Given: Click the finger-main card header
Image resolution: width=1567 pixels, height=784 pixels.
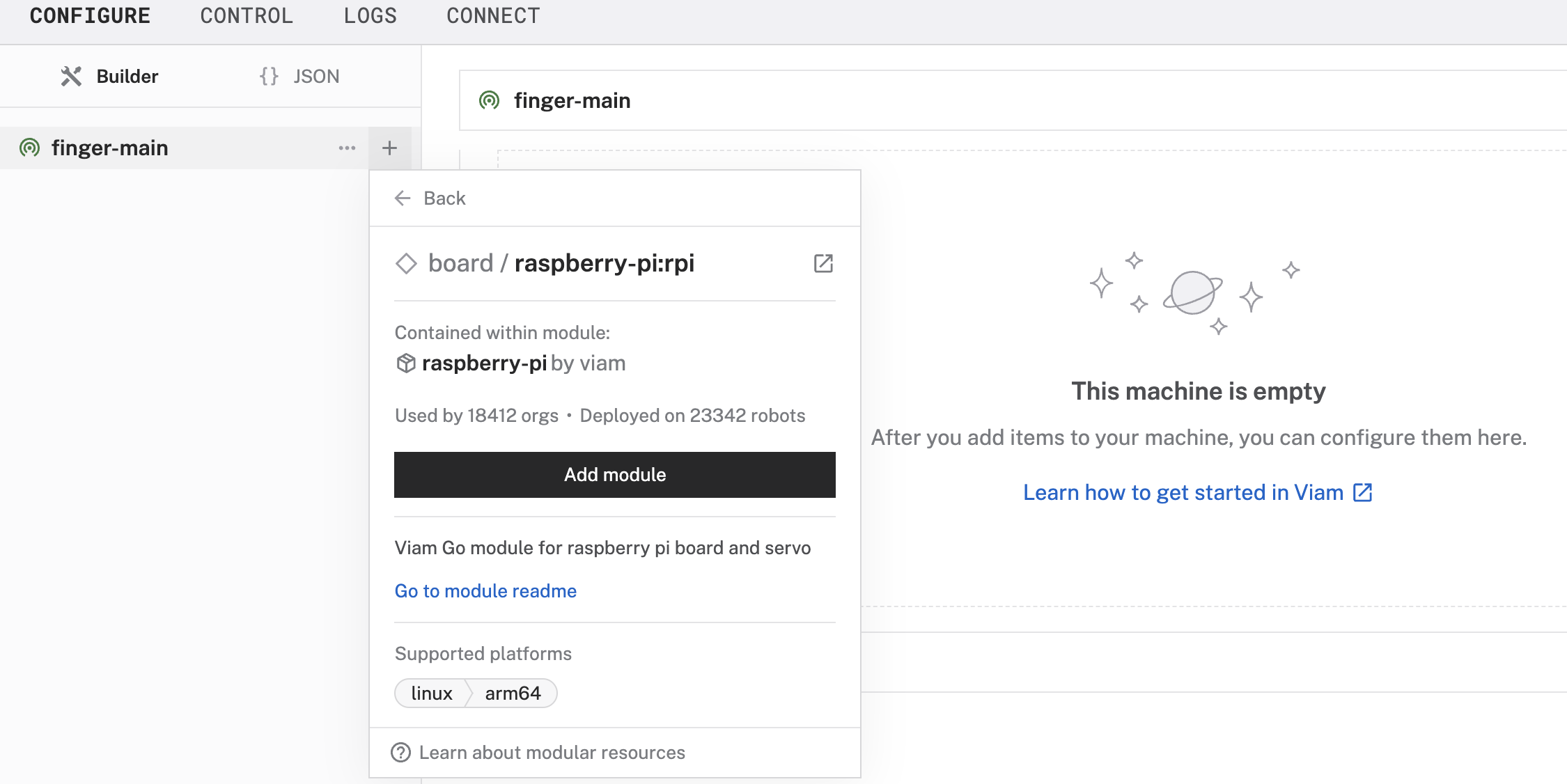Looking at the screenshot, I should [x=1013, y=100].
